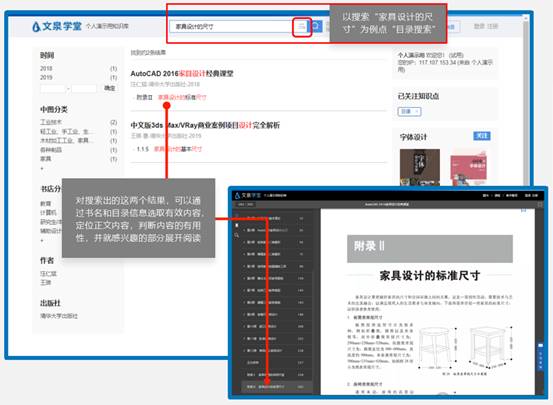Open the dark font design book cover
The image size is (553, 405).
[x=420, y=167]
